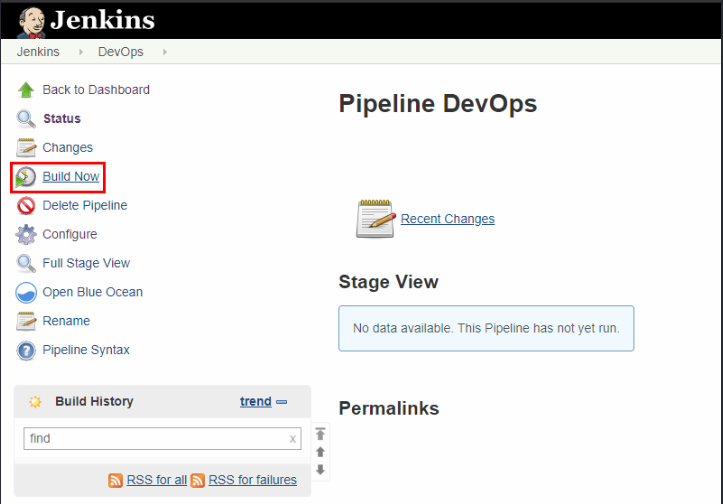Expand the arrow after Jenkins breadcrumb

(81, 52)
